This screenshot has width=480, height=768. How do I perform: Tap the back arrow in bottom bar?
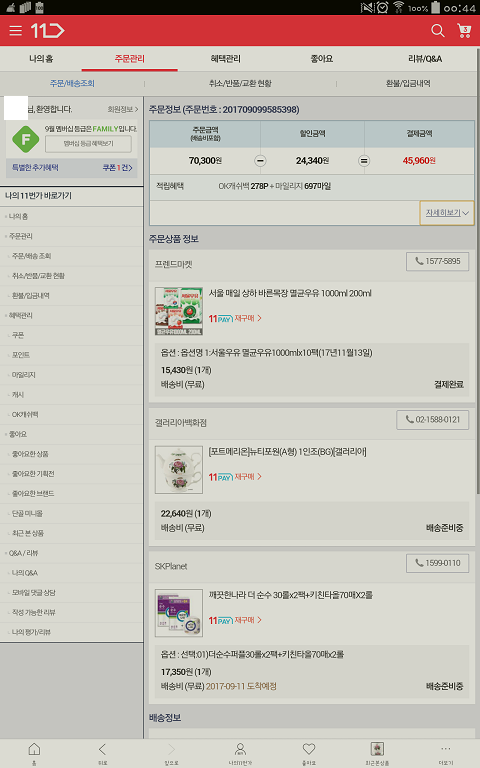(102, 753)
